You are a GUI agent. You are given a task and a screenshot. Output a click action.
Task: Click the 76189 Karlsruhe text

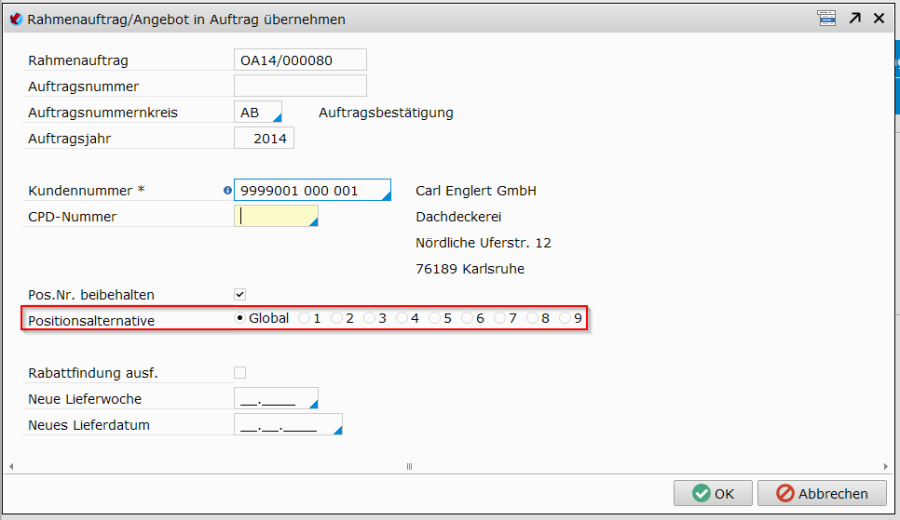pos(470,269)
